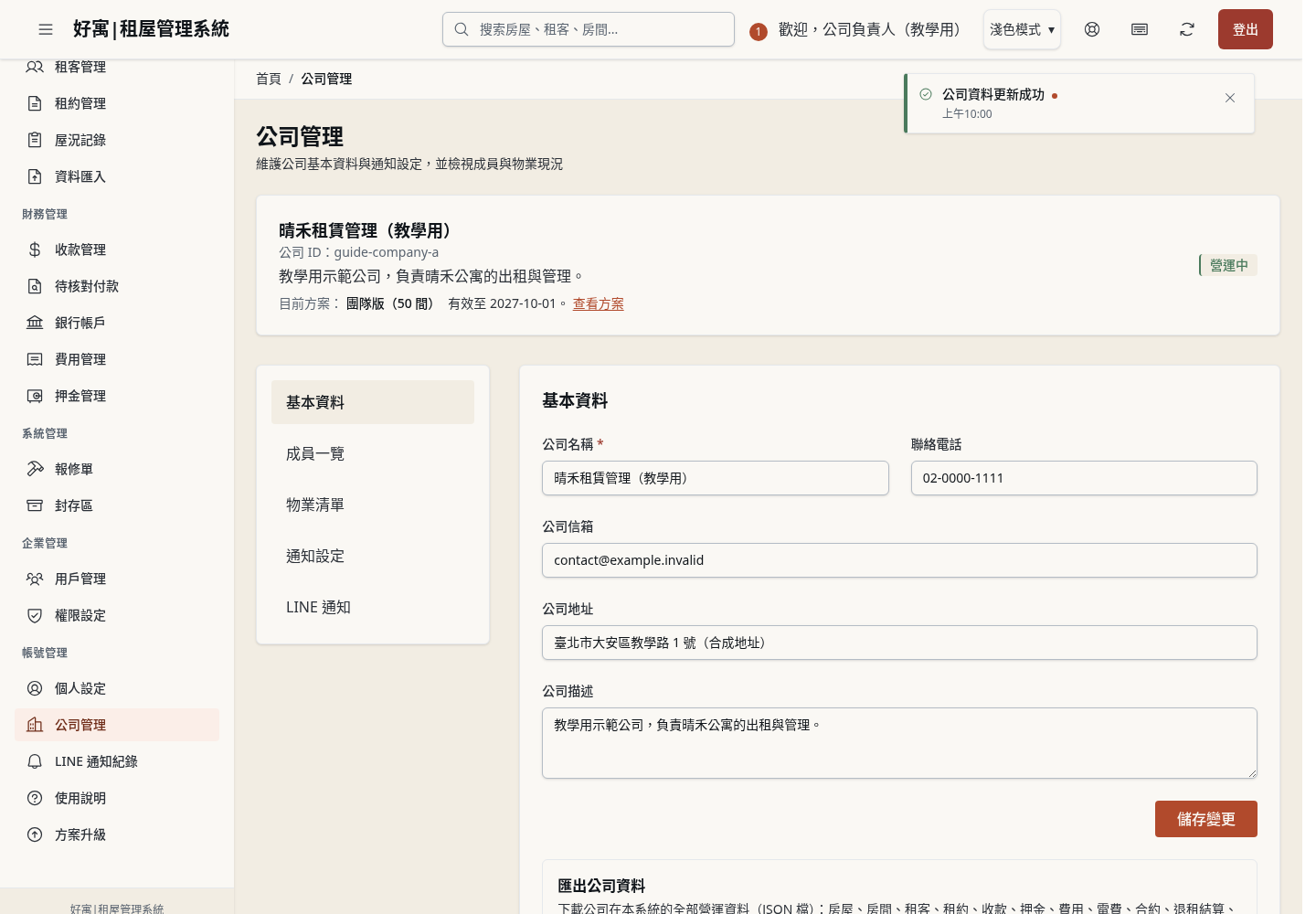Open 報修單 in sidebar

pyautogui.click(x=117, y=469)
